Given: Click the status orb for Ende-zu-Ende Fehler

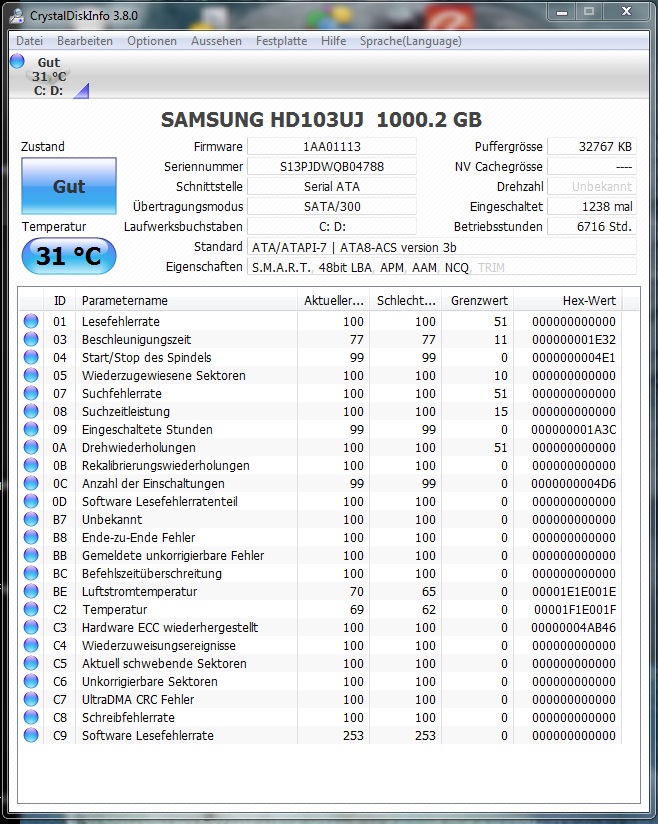Looking at the screenshot, I should pos(31,537).
